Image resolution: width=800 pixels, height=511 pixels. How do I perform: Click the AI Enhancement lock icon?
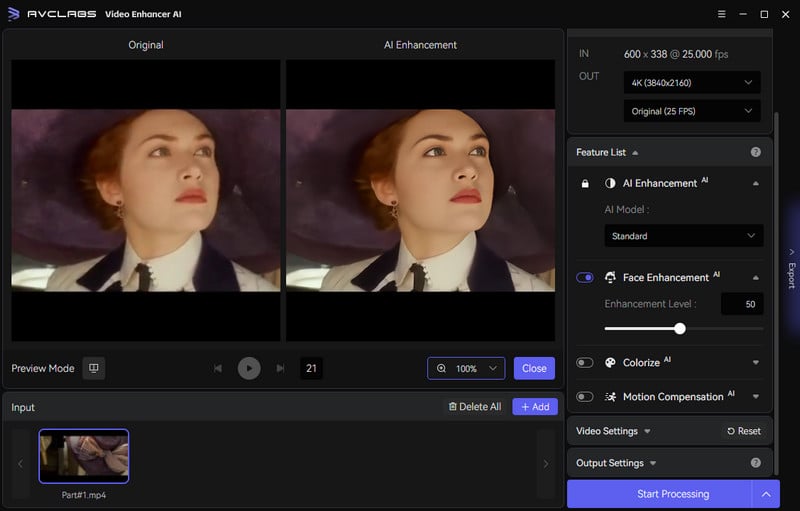point(585,183)
